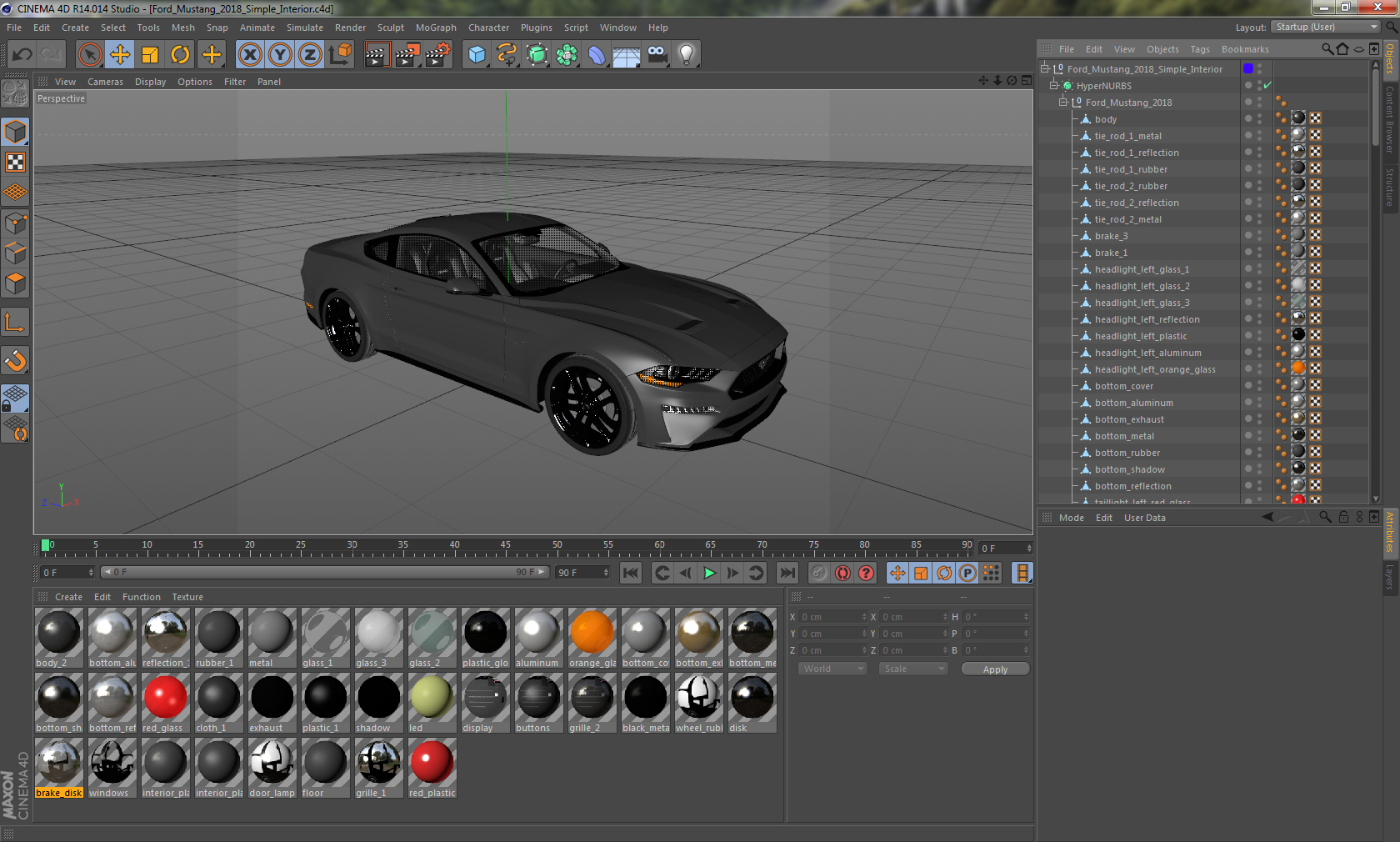The width and height of the screenshot is (1400, 842).
Task: Play the animation forward
Action: pyautogui.click(x=709, y=573)
